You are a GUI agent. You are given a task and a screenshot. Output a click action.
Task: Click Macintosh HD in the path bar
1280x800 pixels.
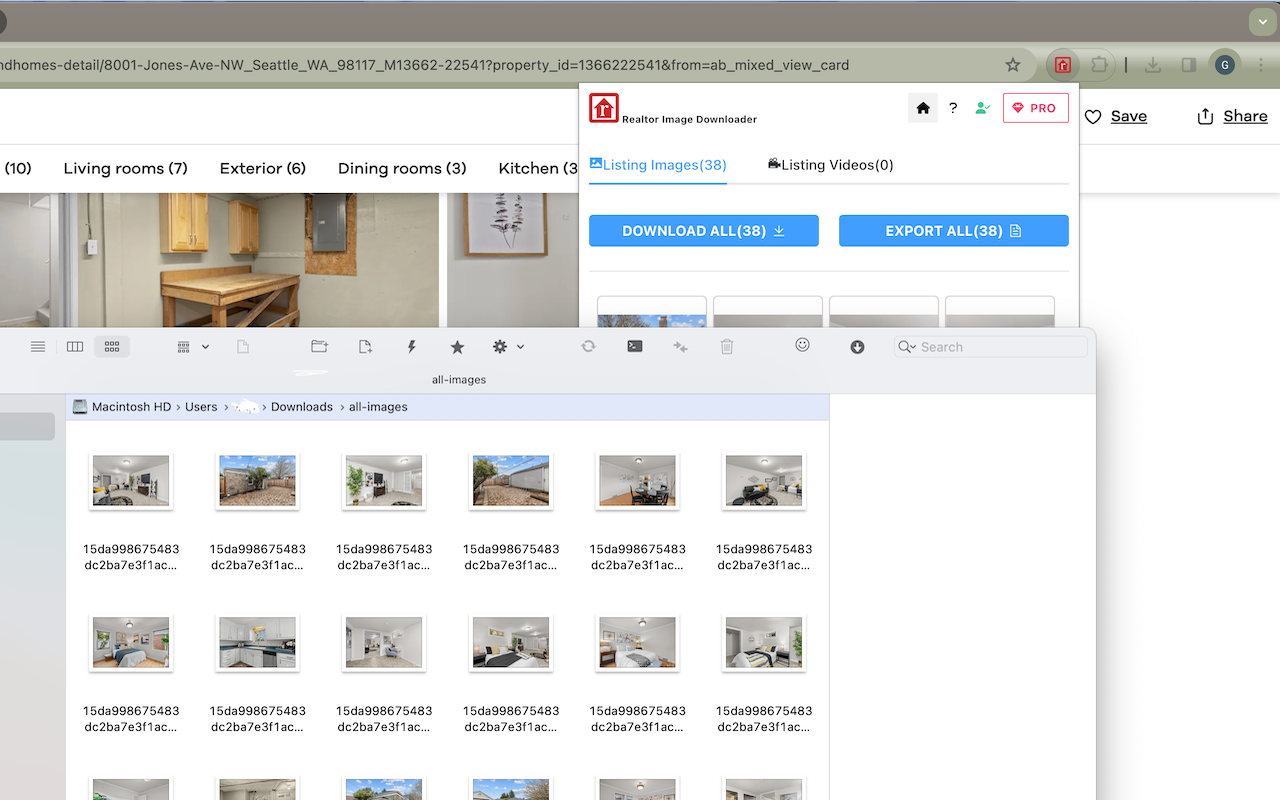tap(122, 407)
